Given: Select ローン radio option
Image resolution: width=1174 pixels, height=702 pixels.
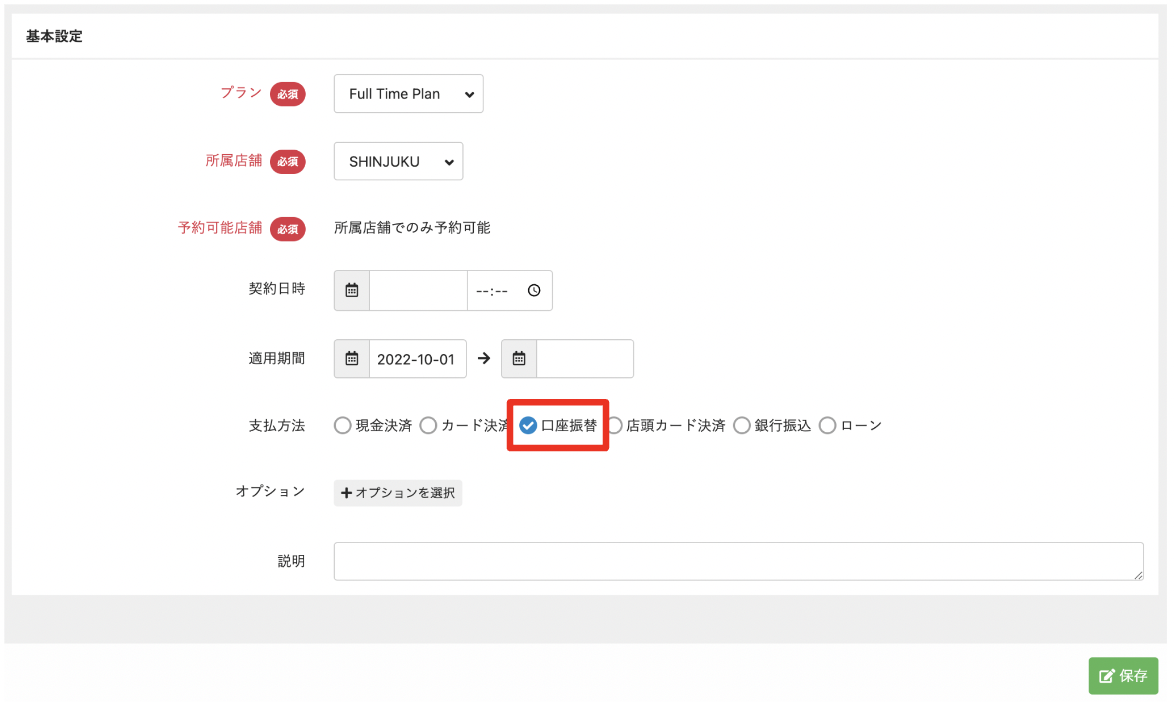Looking at the screenshot, I should tap(827, 426).
